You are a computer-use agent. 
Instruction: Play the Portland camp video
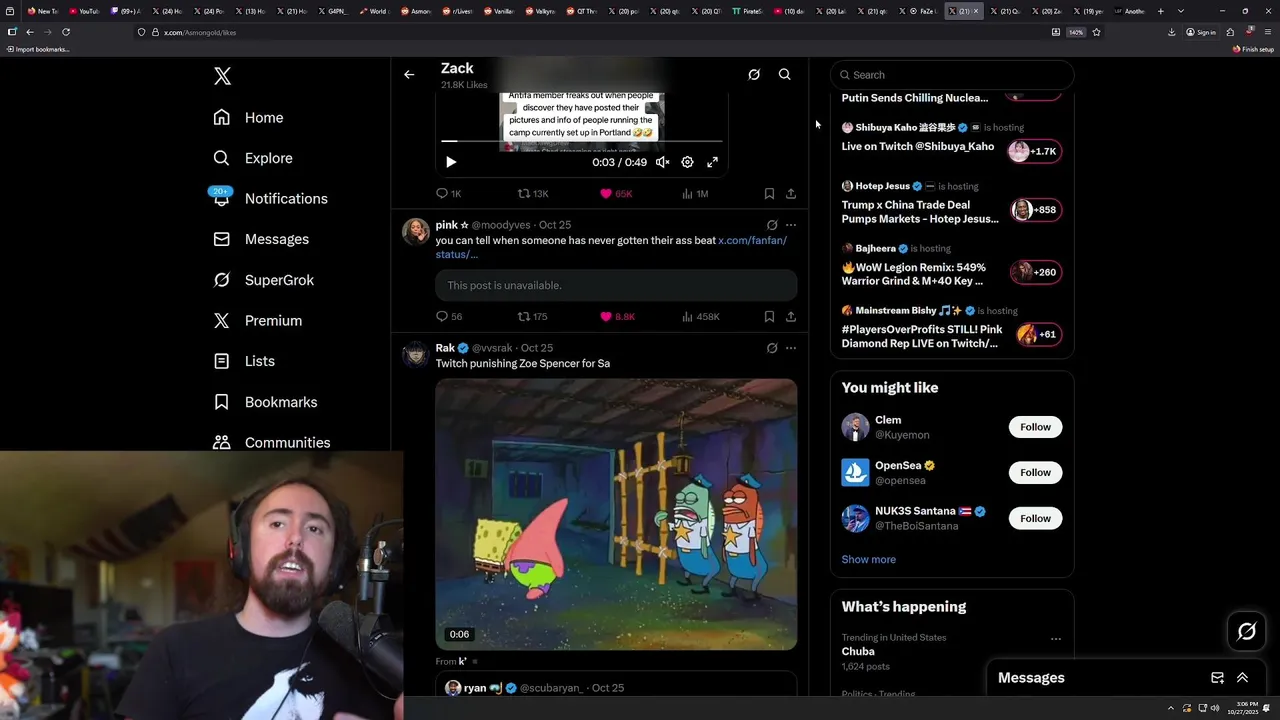pos(451,162)
